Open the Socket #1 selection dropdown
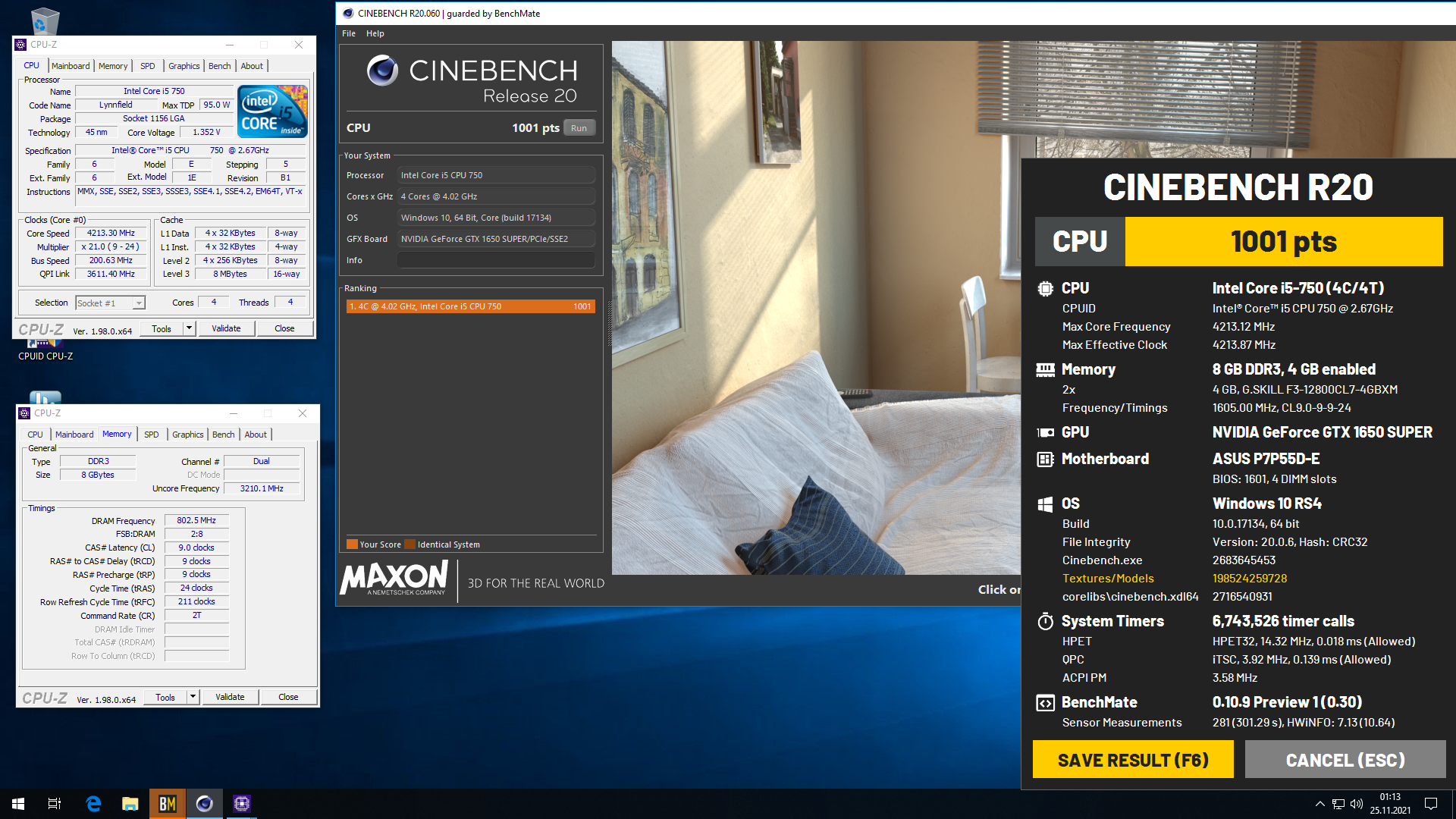 click(139, 303)
